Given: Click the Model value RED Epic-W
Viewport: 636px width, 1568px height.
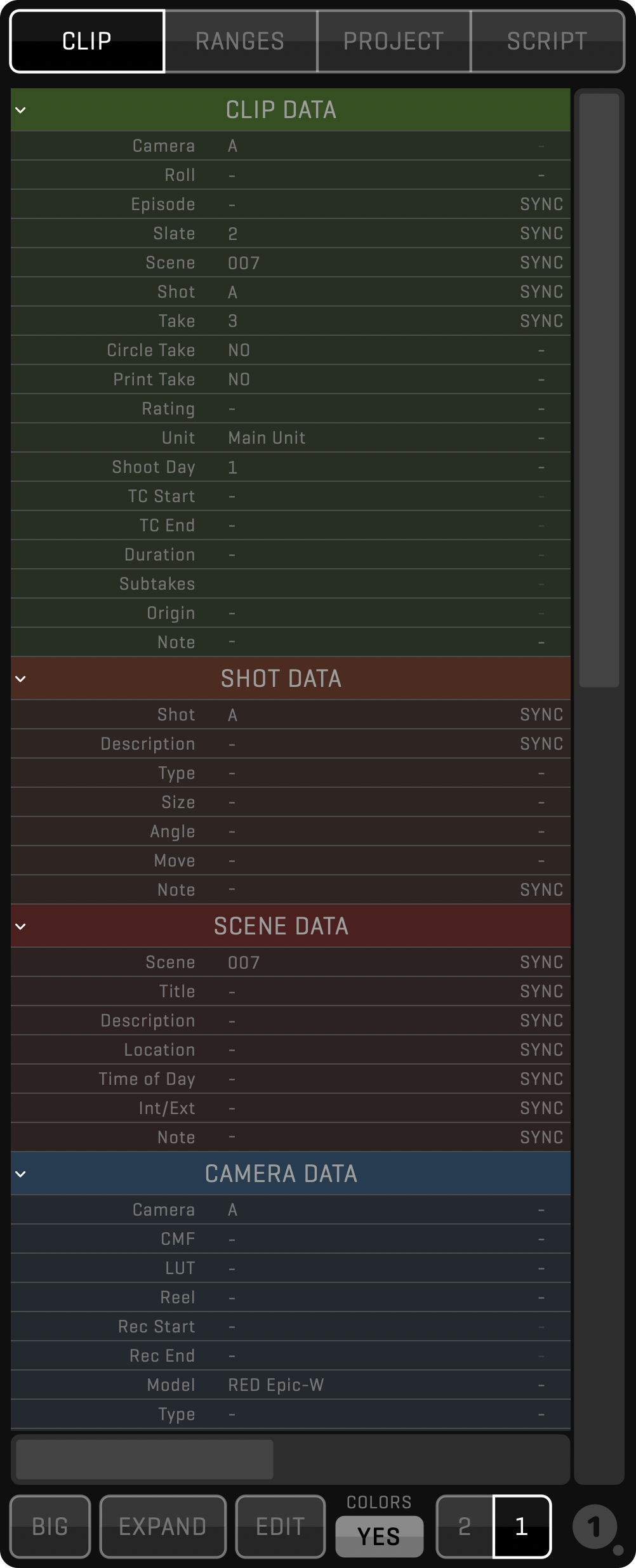Looking at the screenshot, I should 276,1385.
